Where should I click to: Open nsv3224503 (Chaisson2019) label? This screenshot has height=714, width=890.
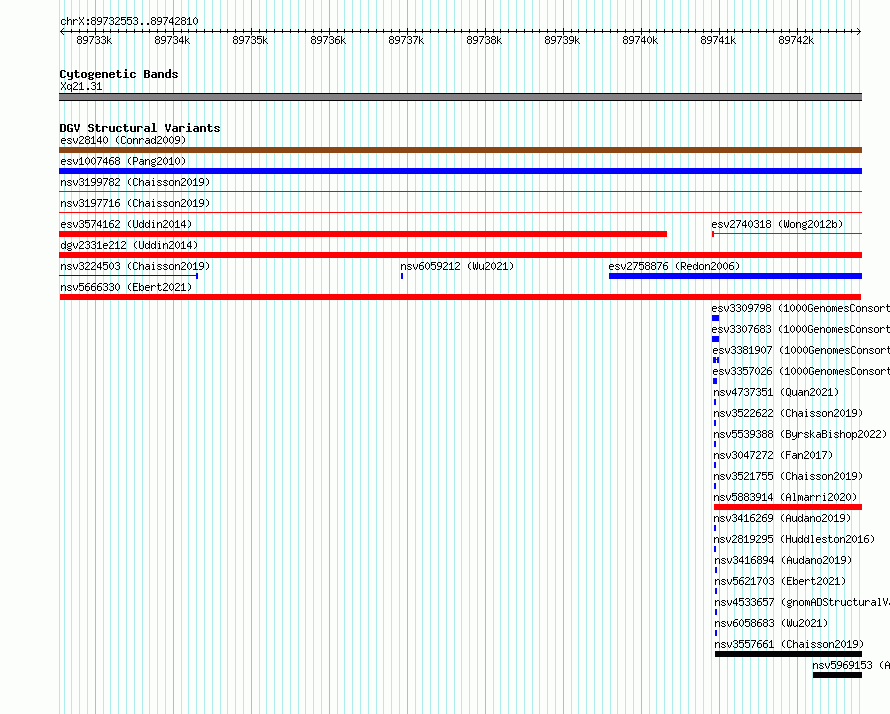tap(135, 266)
